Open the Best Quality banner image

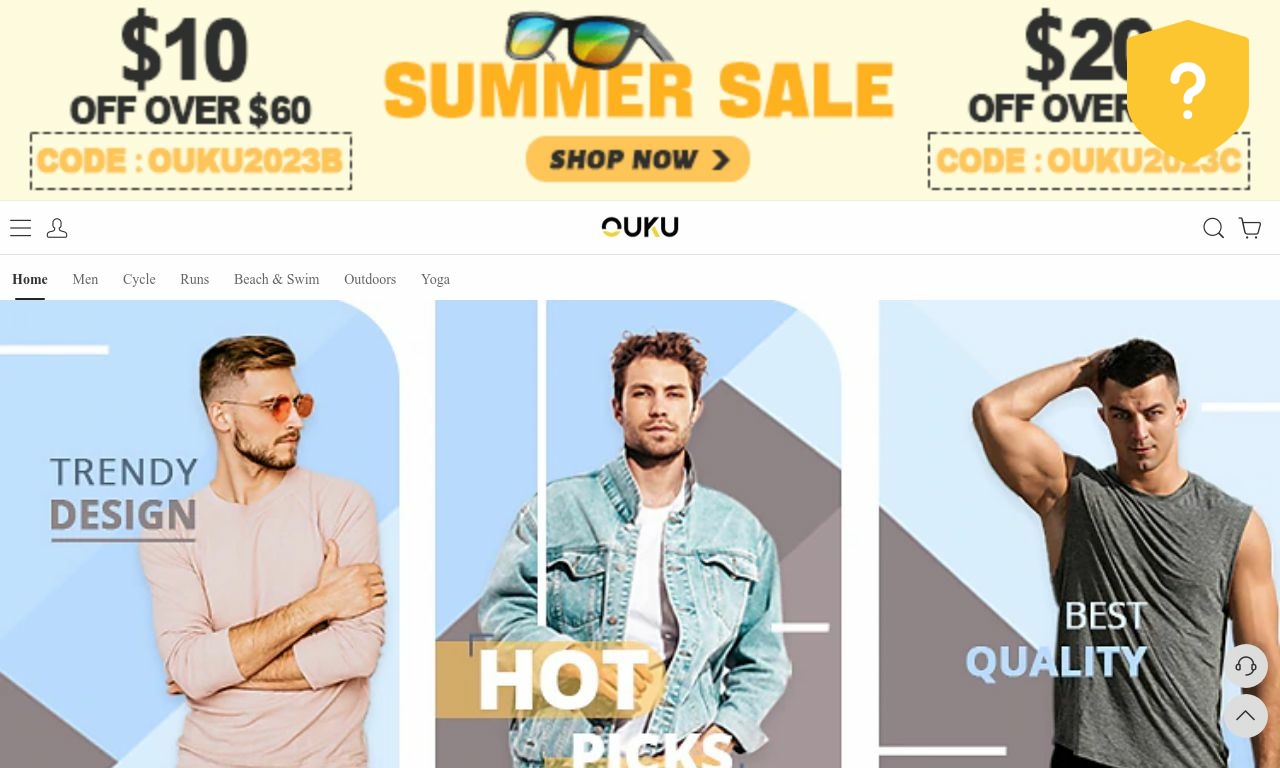pos(1079,534)
